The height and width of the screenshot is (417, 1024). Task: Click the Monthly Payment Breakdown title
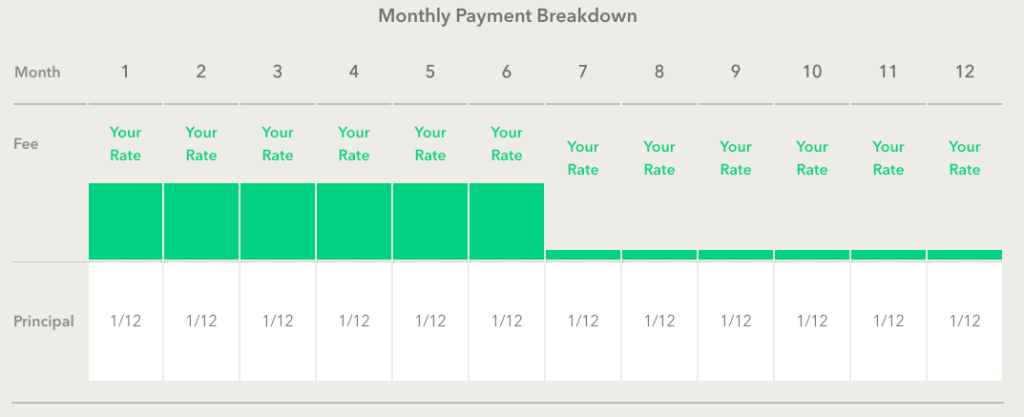pos(507,16)
